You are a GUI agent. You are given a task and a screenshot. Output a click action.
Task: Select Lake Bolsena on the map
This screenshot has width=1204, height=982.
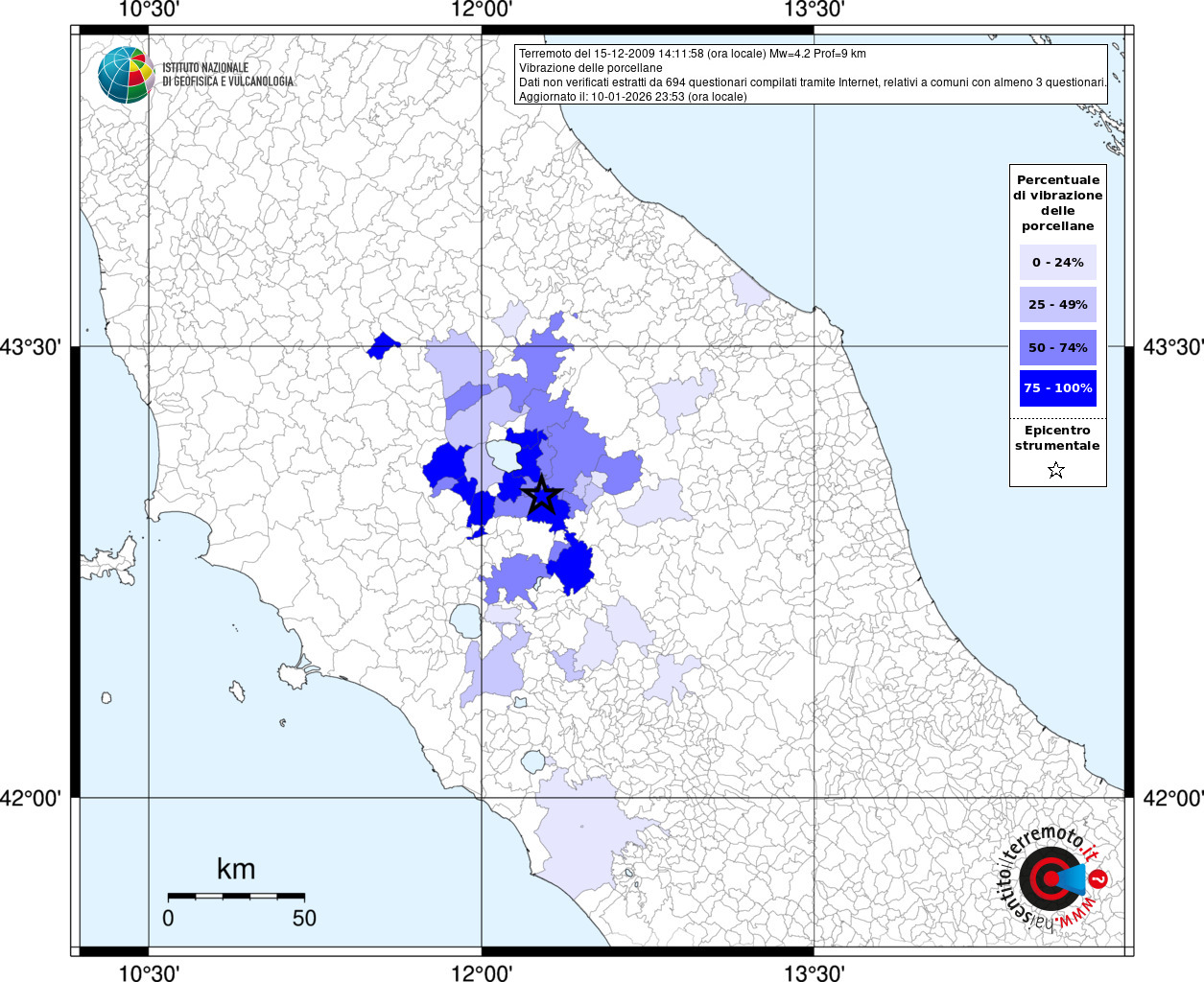point(467,620)
